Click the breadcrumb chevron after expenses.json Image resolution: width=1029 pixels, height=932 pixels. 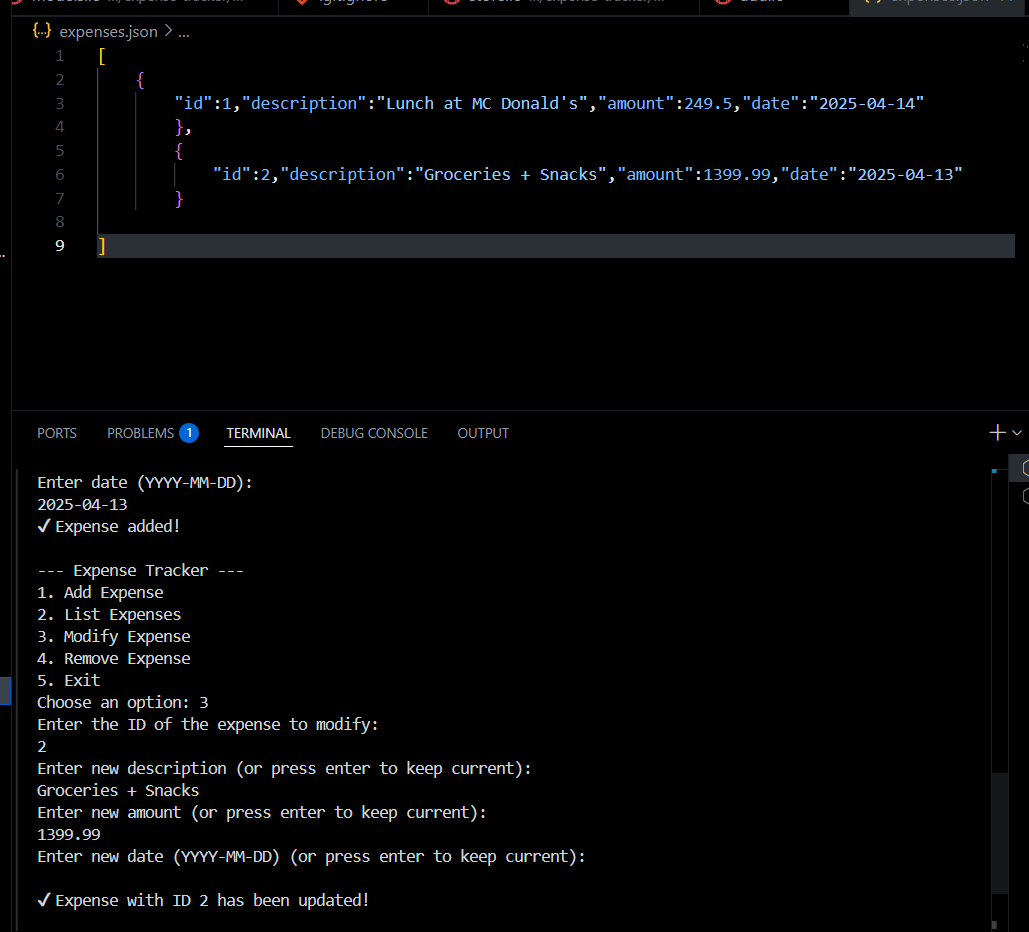pyautogui.click(x=168, y=31)
